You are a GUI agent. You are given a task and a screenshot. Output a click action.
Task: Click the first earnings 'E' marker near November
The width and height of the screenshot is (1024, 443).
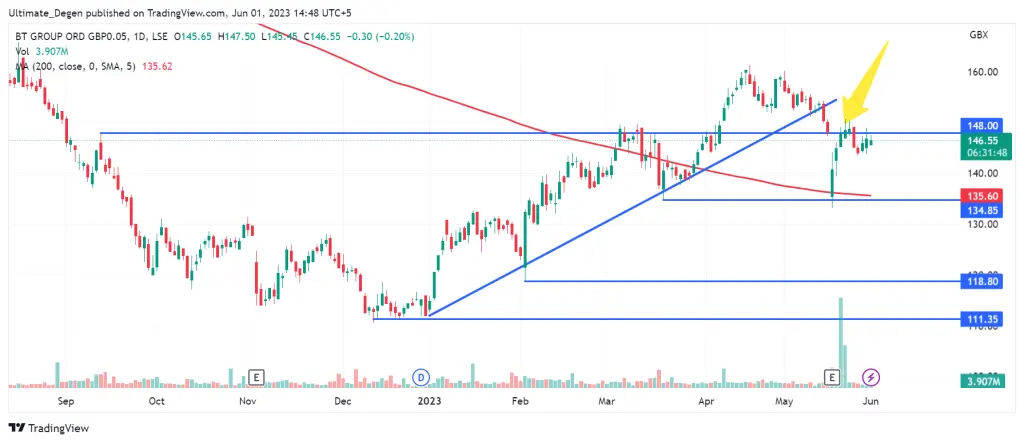(257, 377)
